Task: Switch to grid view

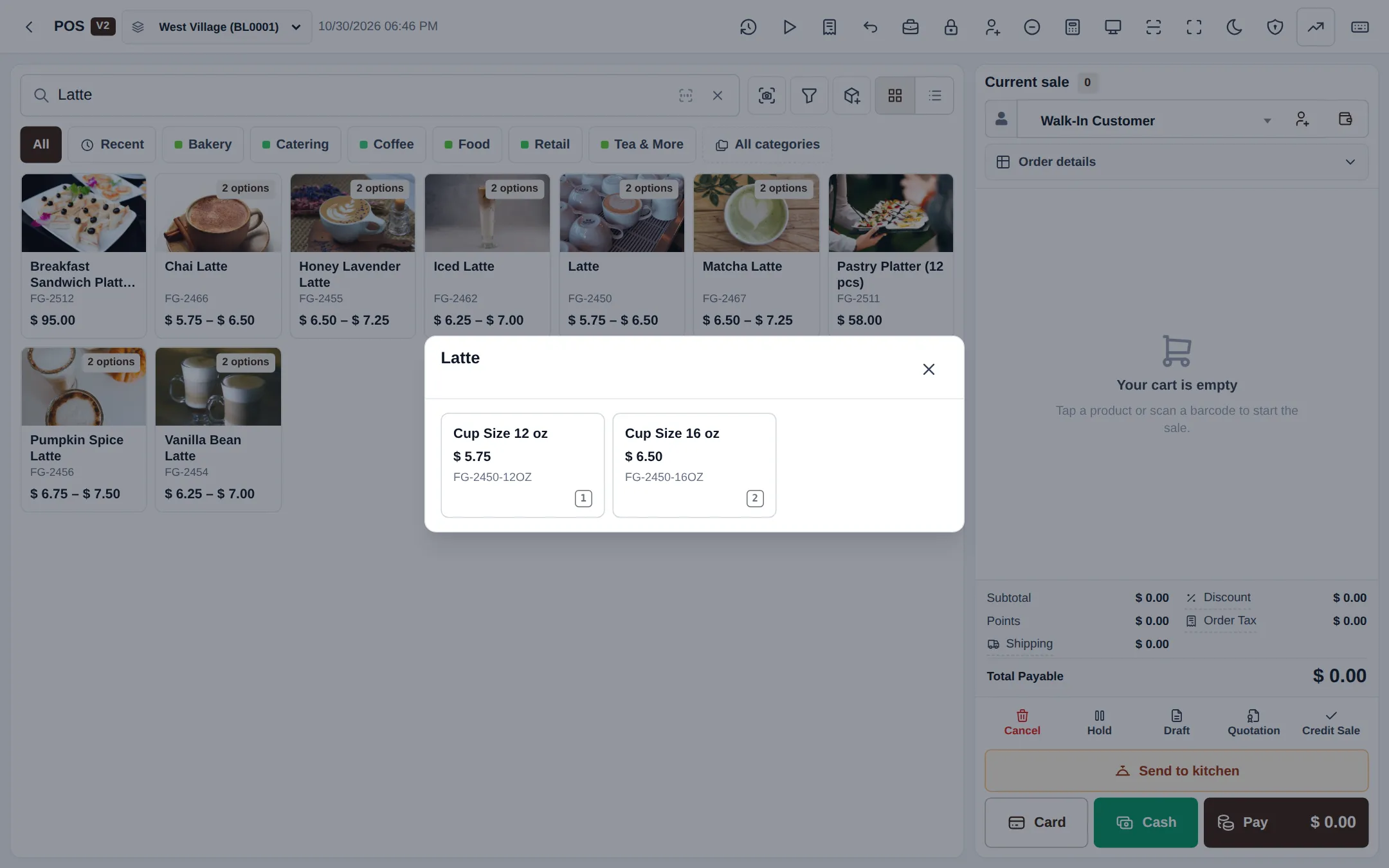Action: pyautogui.click(x=895, y=96)
